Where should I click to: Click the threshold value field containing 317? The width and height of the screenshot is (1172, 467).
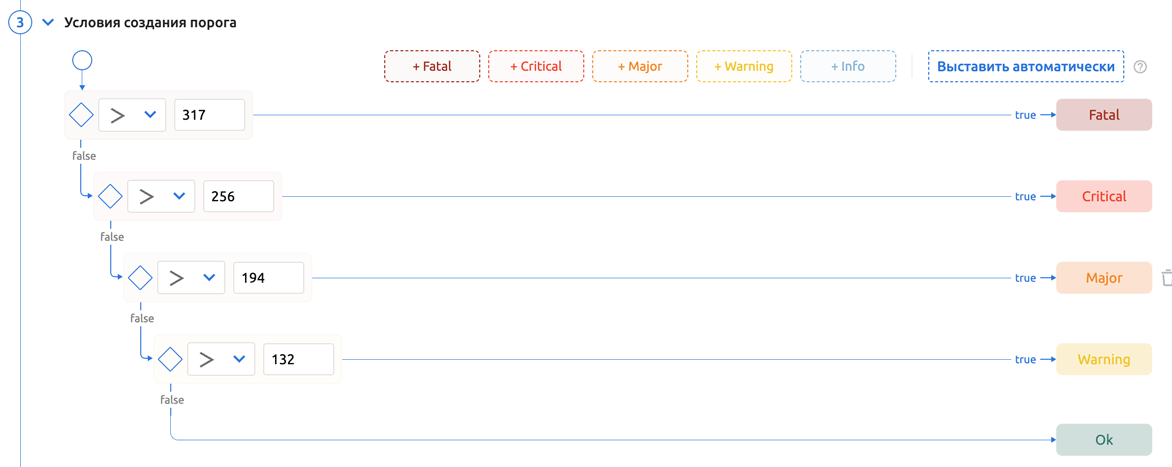coord(210,115)
